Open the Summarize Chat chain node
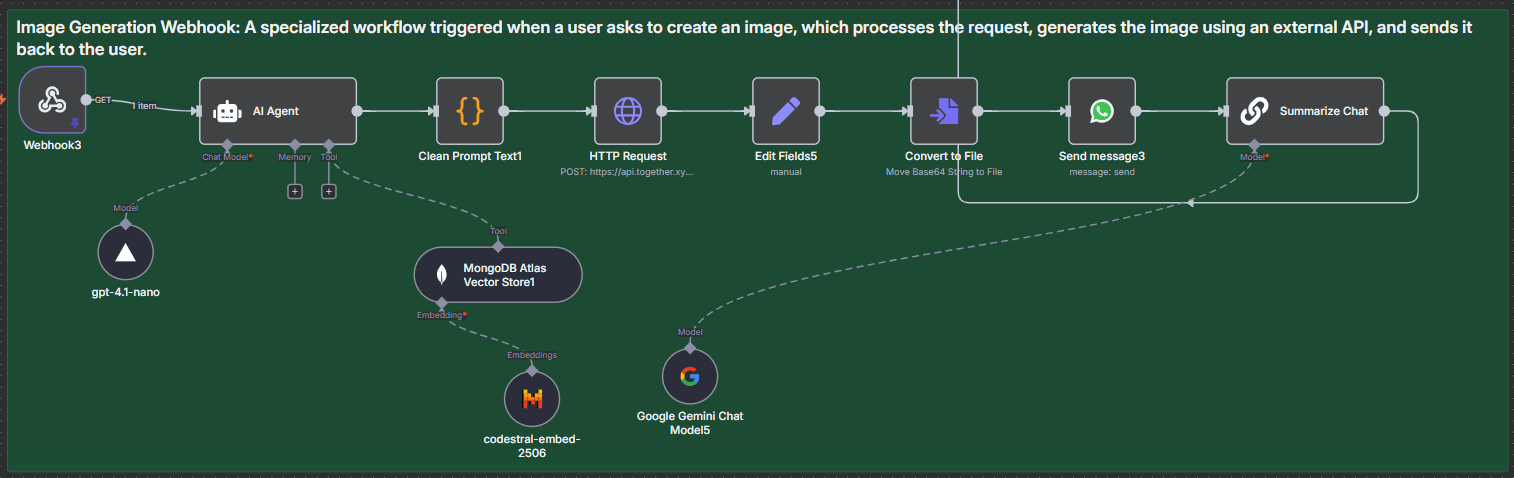 (x=1305, y=112)
